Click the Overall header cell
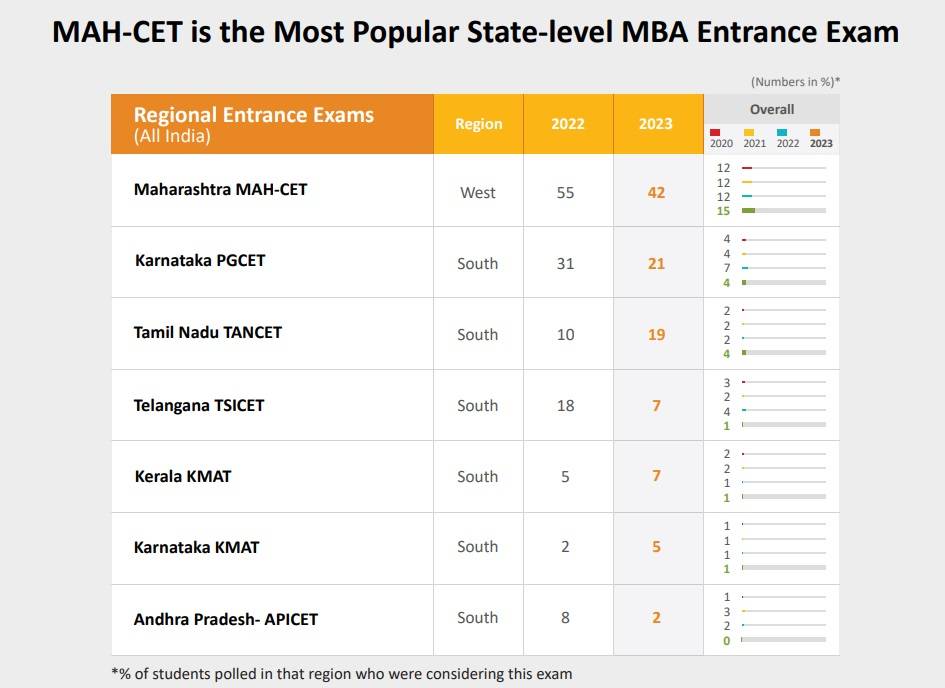This screenshot has height=688, width=945. tap(772, 109)
